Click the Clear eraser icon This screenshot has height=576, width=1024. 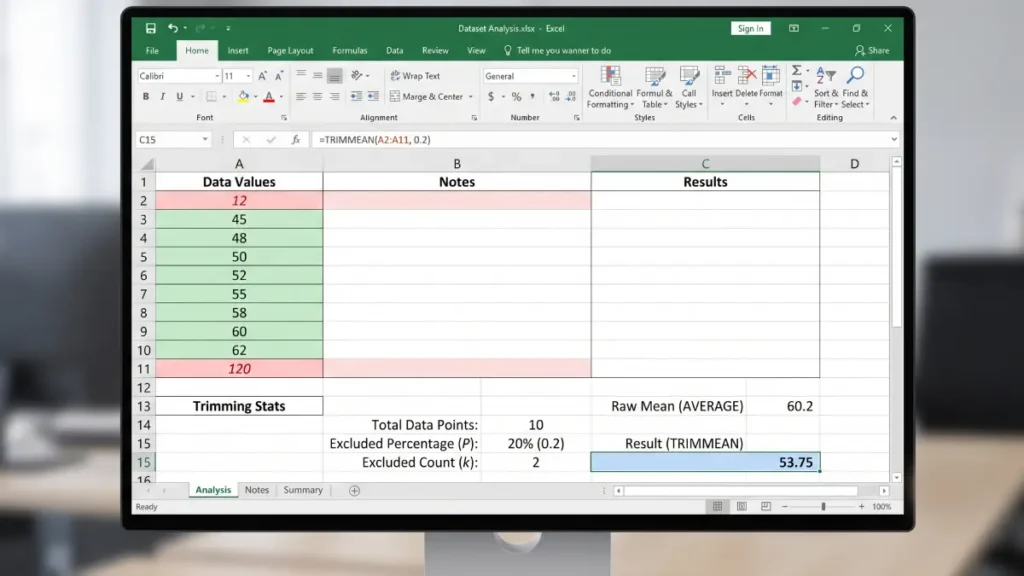(x=797, y=101)
